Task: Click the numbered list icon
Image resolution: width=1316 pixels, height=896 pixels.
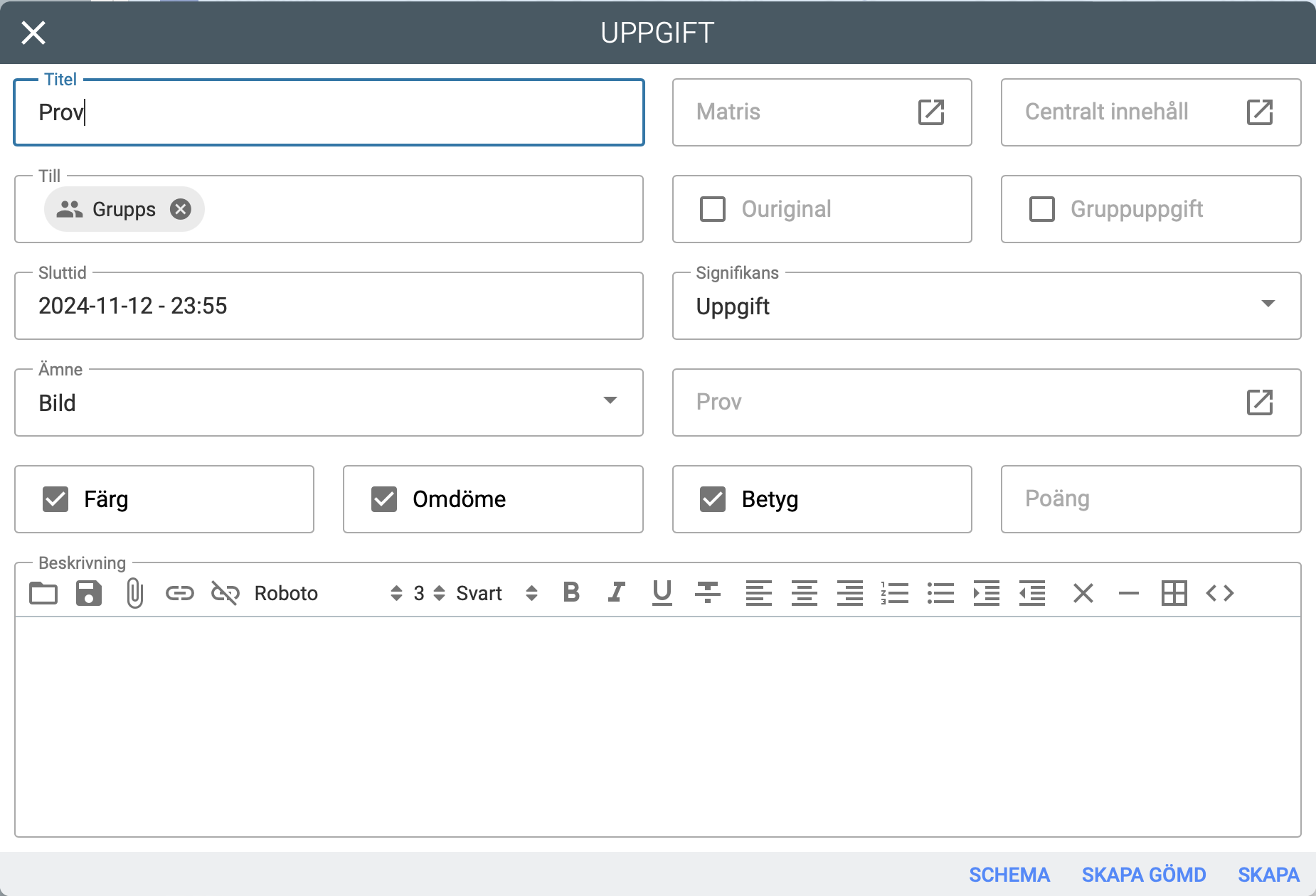Action: tap(895, 593)
